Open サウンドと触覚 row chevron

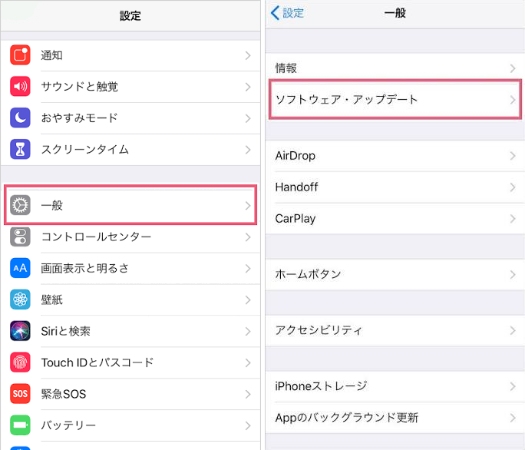coord(248,87)
